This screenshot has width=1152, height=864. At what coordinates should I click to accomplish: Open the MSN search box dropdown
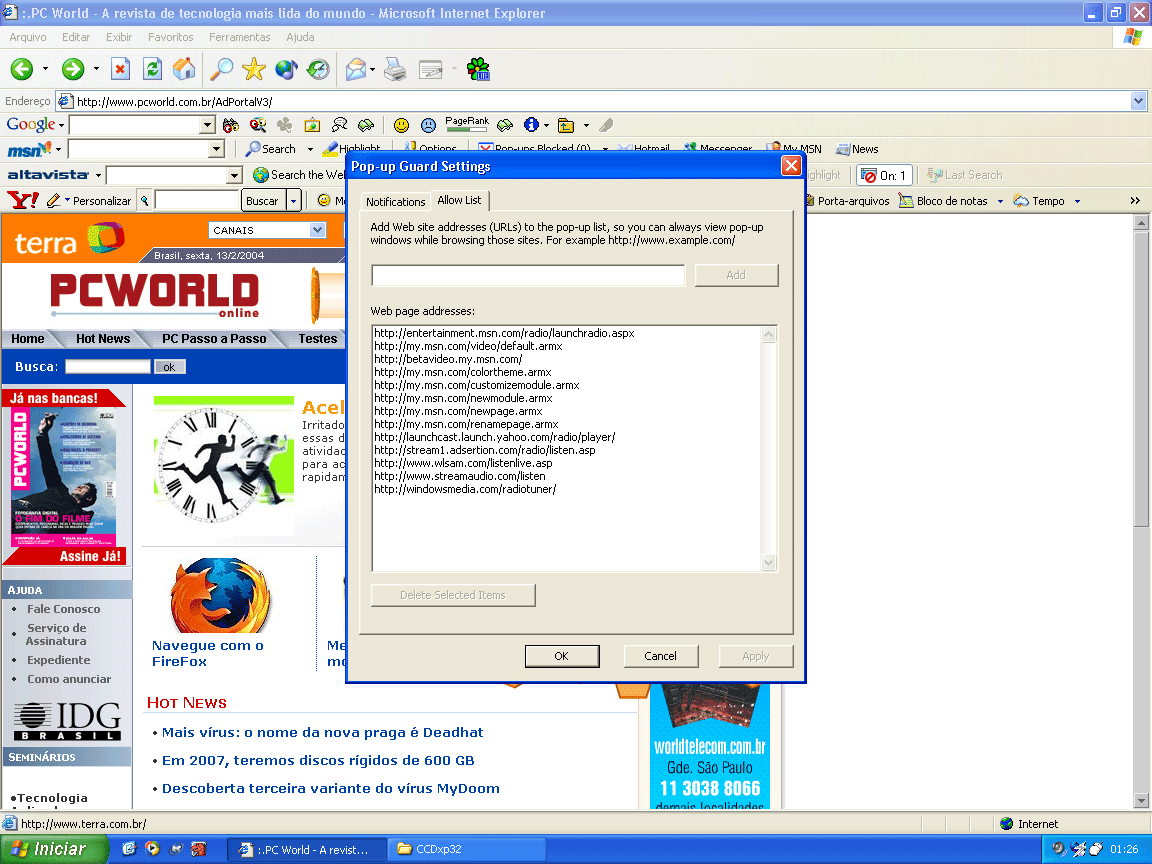point(216,149)
